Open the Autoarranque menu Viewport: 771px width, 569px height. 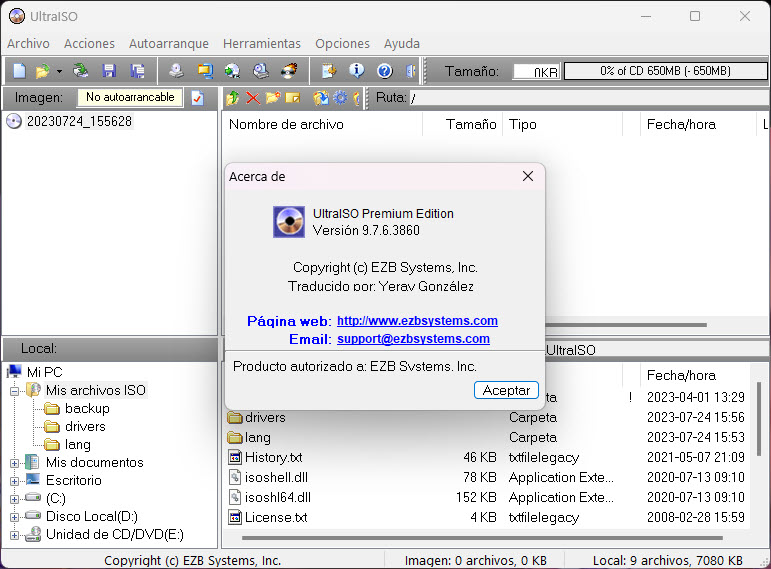[169, 43]
